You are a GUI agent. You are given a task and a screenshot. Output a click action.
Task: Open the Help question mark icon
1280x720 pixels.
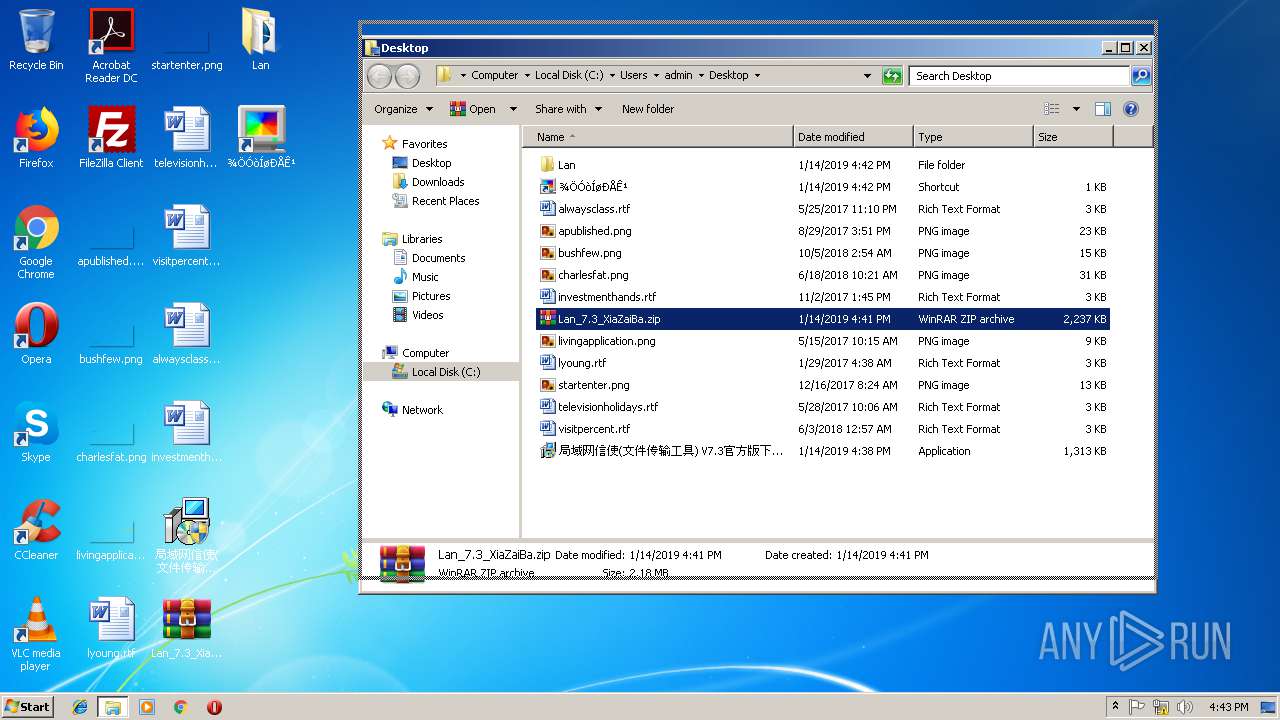coord(1131,109)
